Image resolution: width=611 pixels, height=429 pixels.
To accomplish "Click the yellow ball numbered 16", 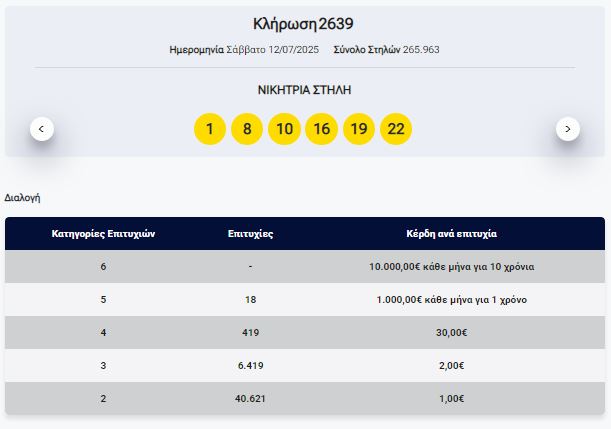I will [321, 129].
